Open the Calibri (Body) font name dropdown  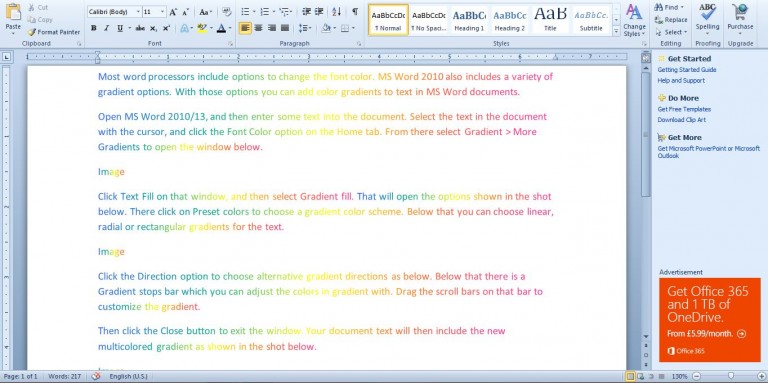(139, 12)
